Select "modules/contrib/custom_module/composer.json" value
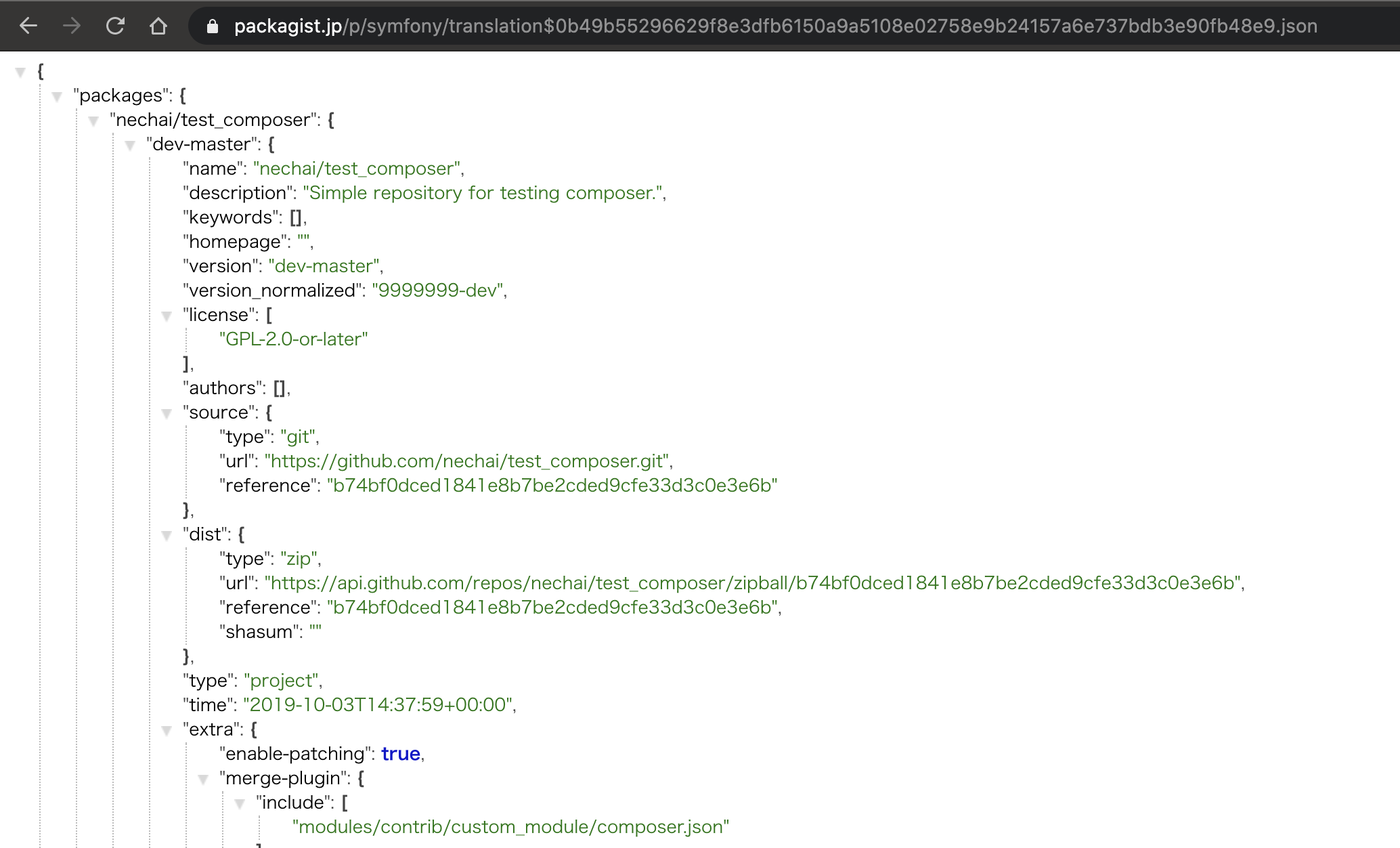This screenshot has width=1400, height=848. (510, 827)
